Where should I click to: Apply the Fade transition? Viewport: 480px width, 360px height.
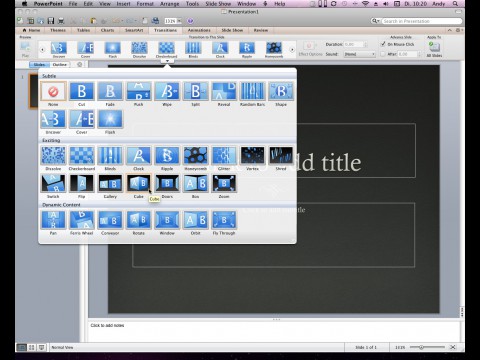point(110,91)
